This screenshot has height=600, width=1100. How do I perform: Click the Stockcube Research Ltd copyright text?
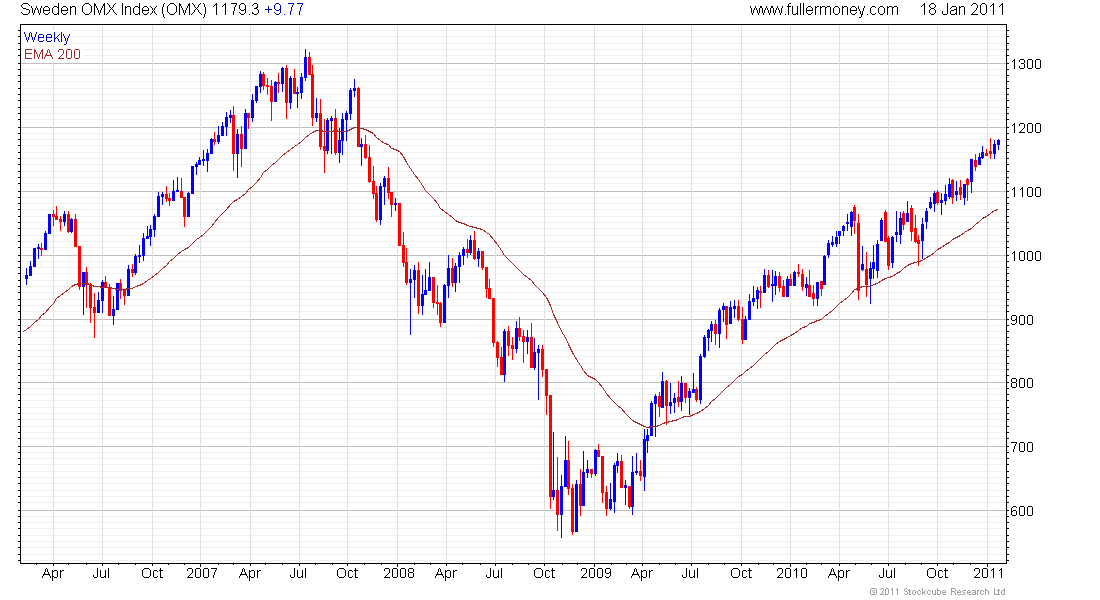(937, 592)
